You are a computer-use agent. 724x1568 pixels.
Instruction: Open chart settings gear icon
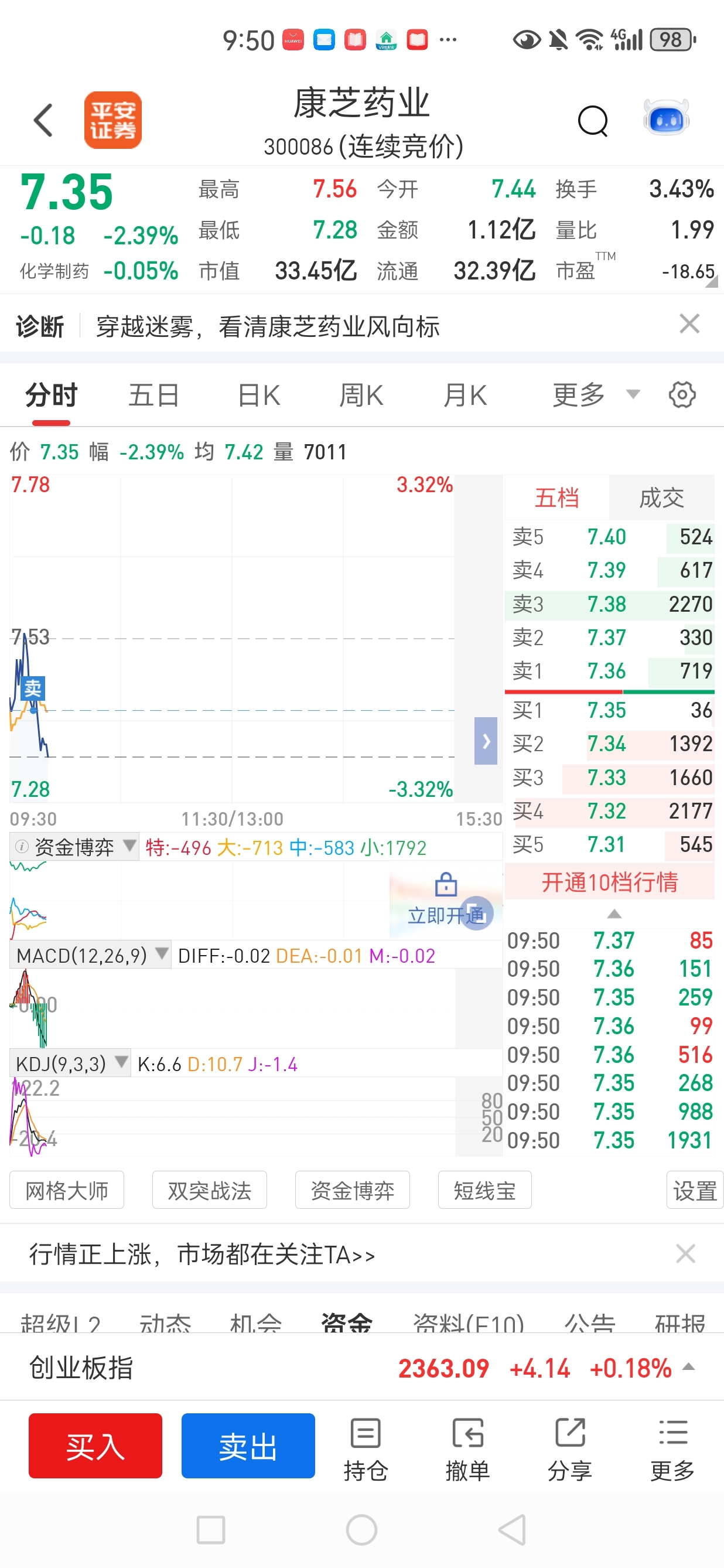click(682, 395)
